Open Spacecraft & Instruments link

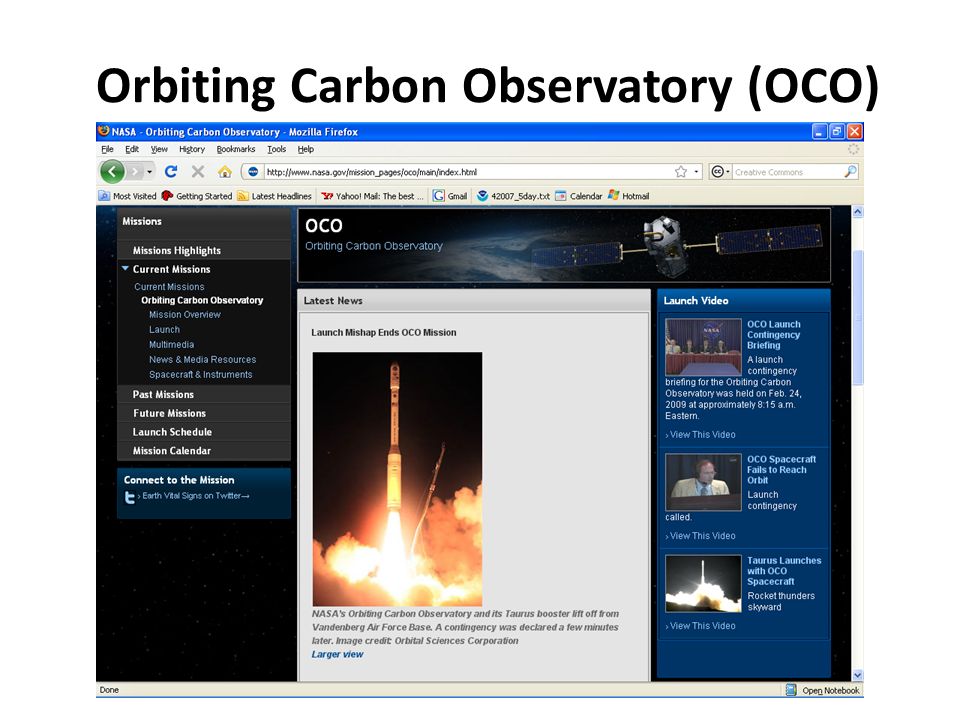[x=200, y=375]
